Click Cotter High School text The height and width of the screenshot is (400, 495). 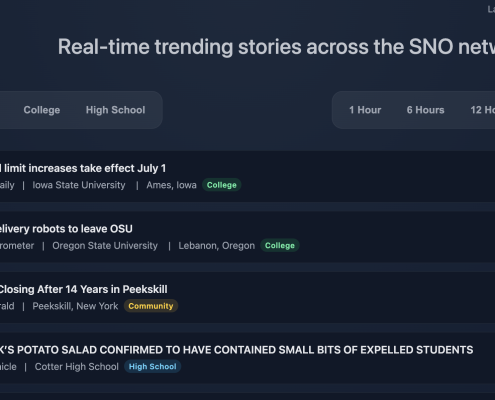click(77, 367)
